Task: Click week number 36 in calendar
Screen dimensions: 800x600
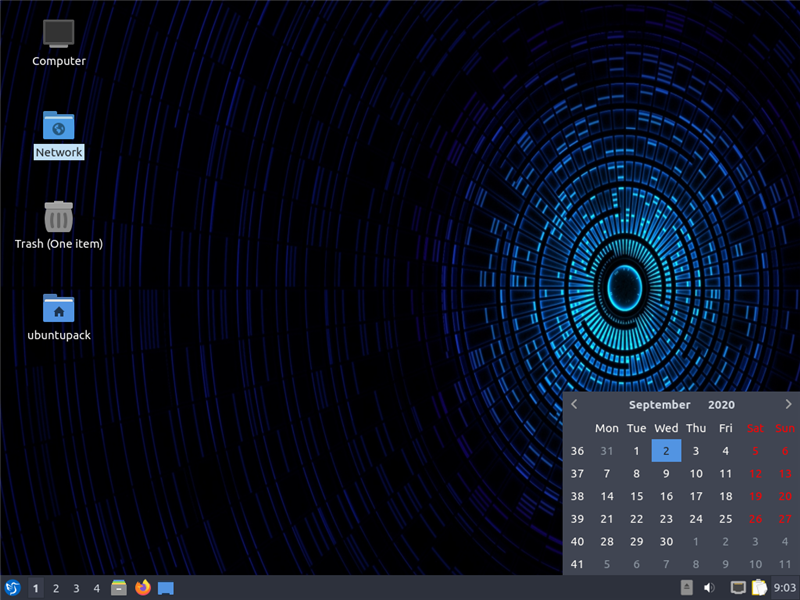Action: pos(577,451)
